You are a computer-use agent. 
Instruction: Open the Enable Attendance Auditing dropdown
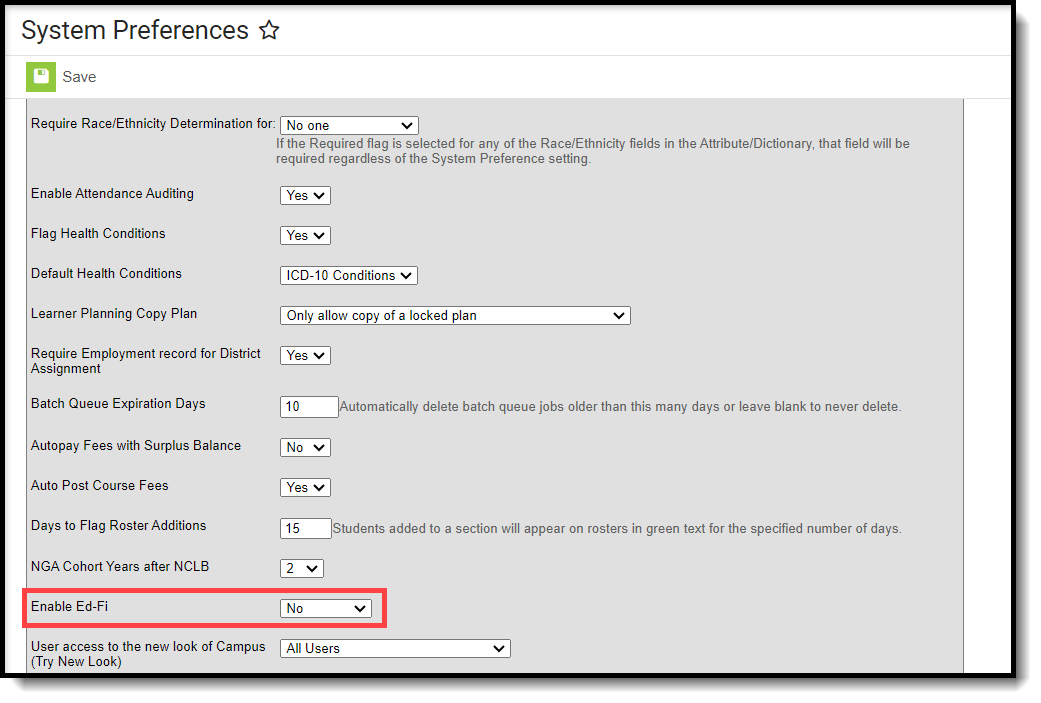pyautogui.click(x=305, y=195)
